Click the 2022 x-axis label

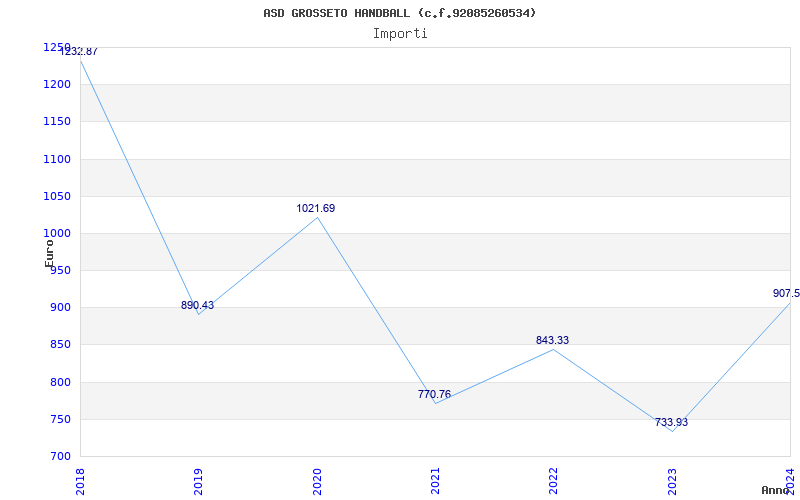point(554,482)
